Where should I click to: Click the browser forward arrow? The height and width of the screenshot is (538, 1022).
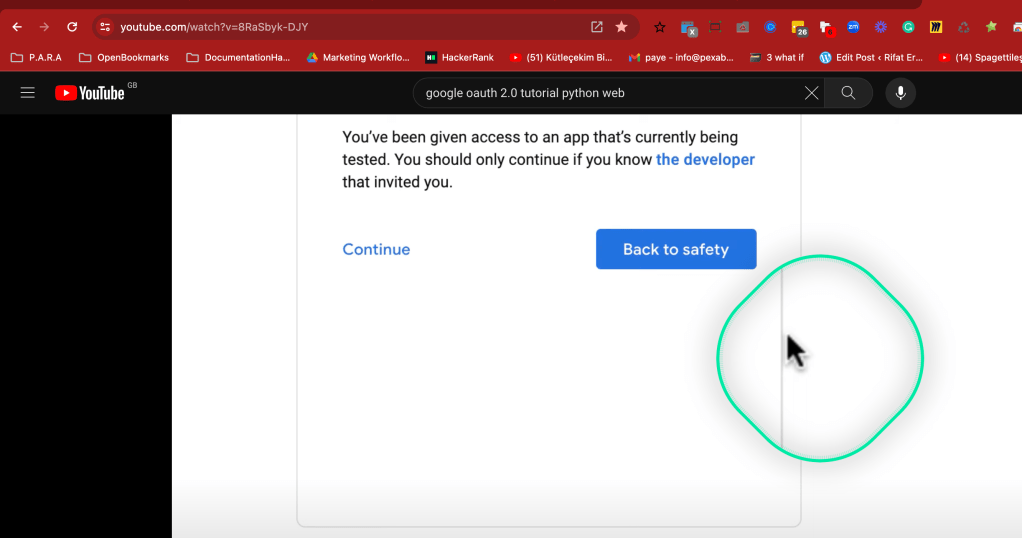pos(44,27)
